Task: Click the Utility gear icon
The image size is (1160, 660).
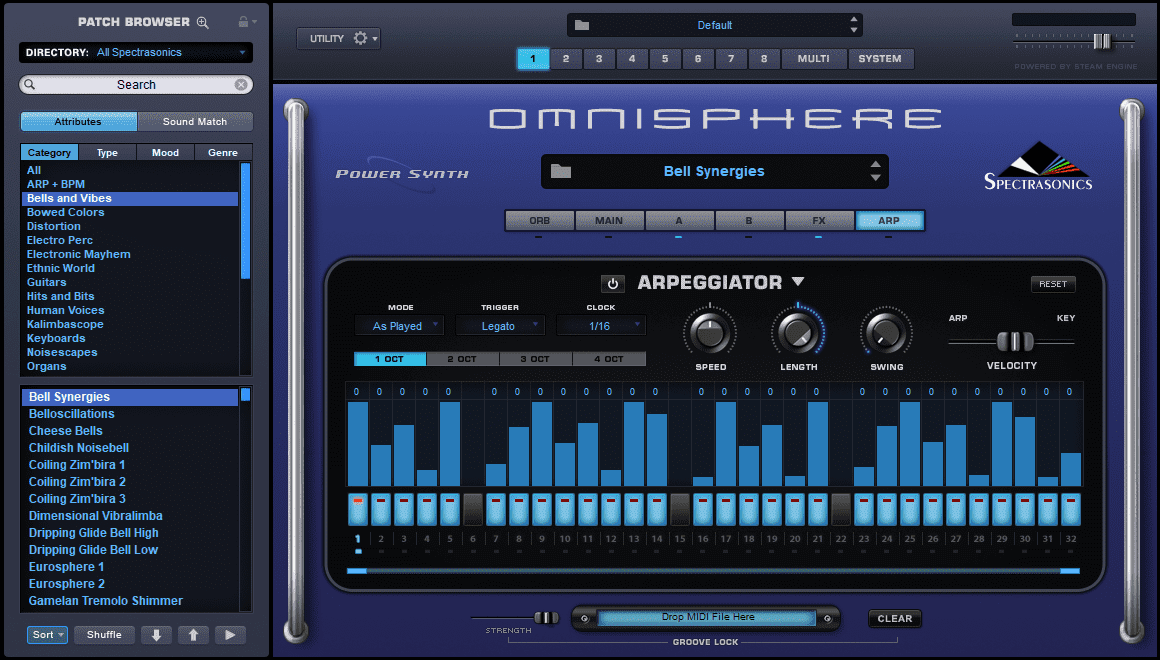Action: pos(360,38)
